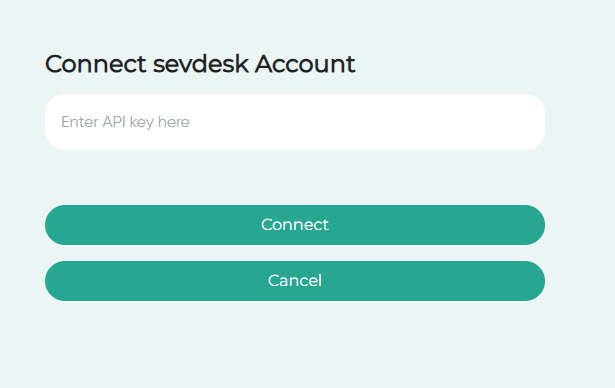The image size is (615, 388).
Task: Click the Cancel button
Action: pos(295,281)
